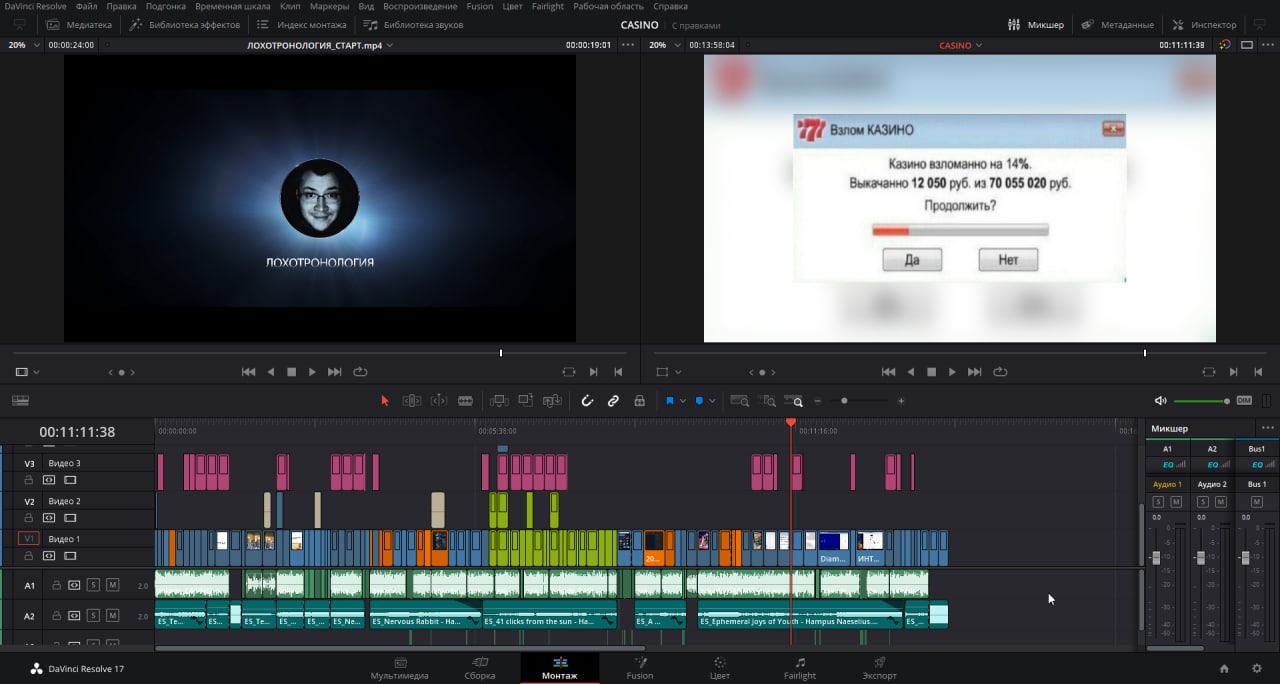Switch to the Цвет page tab
The height and width of the screenshot is (684, 1280).
pyautogui.click(x=720, y=668)
